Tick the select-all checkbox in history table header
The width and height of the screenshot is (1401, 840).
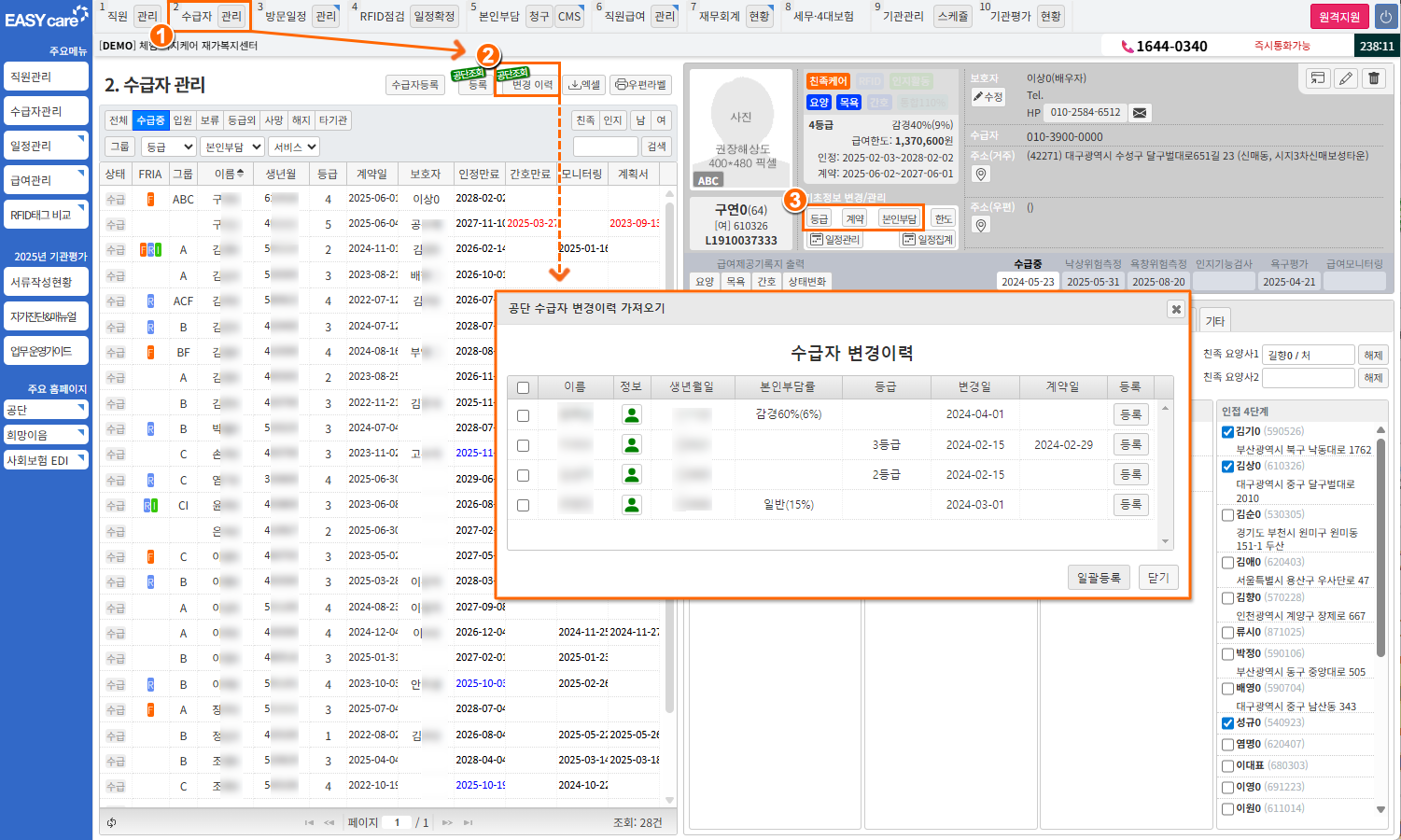click(x=523, y=387)
